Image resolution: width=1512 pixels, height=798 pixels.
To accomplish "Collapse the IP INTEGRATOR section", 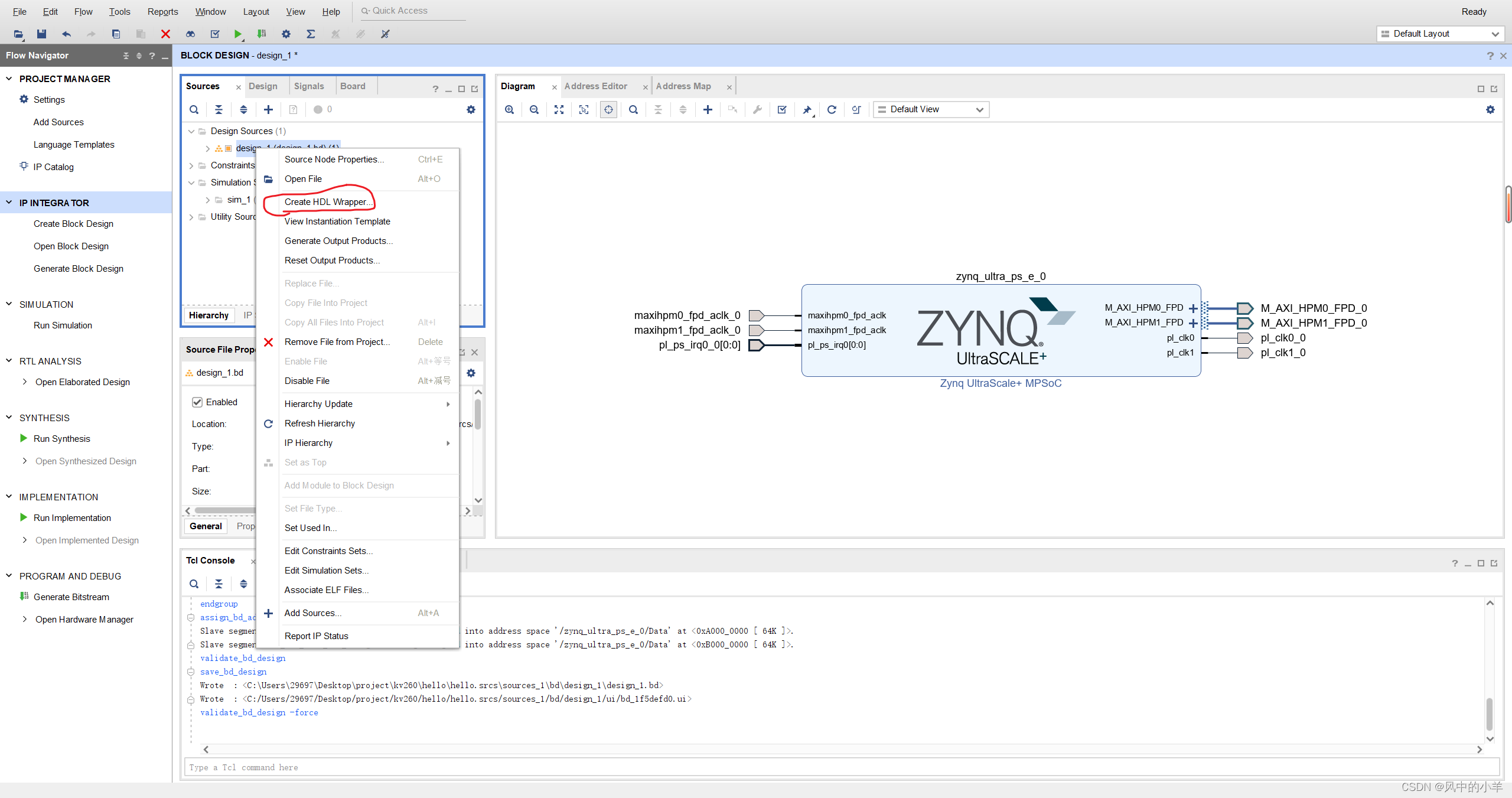I will tap(9, 203).
